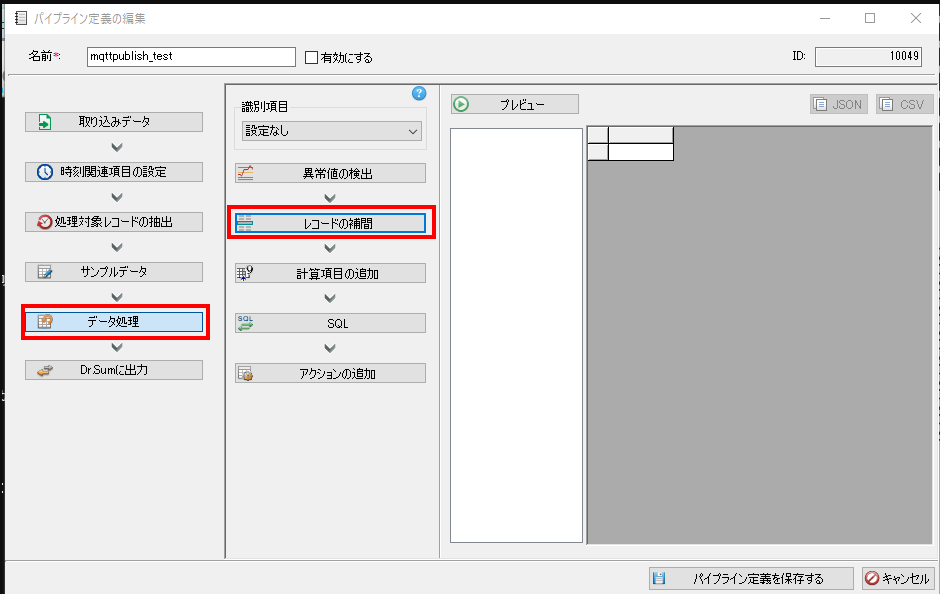Click the CSV export button
This screenshot has width=940, height=594.
905,104
